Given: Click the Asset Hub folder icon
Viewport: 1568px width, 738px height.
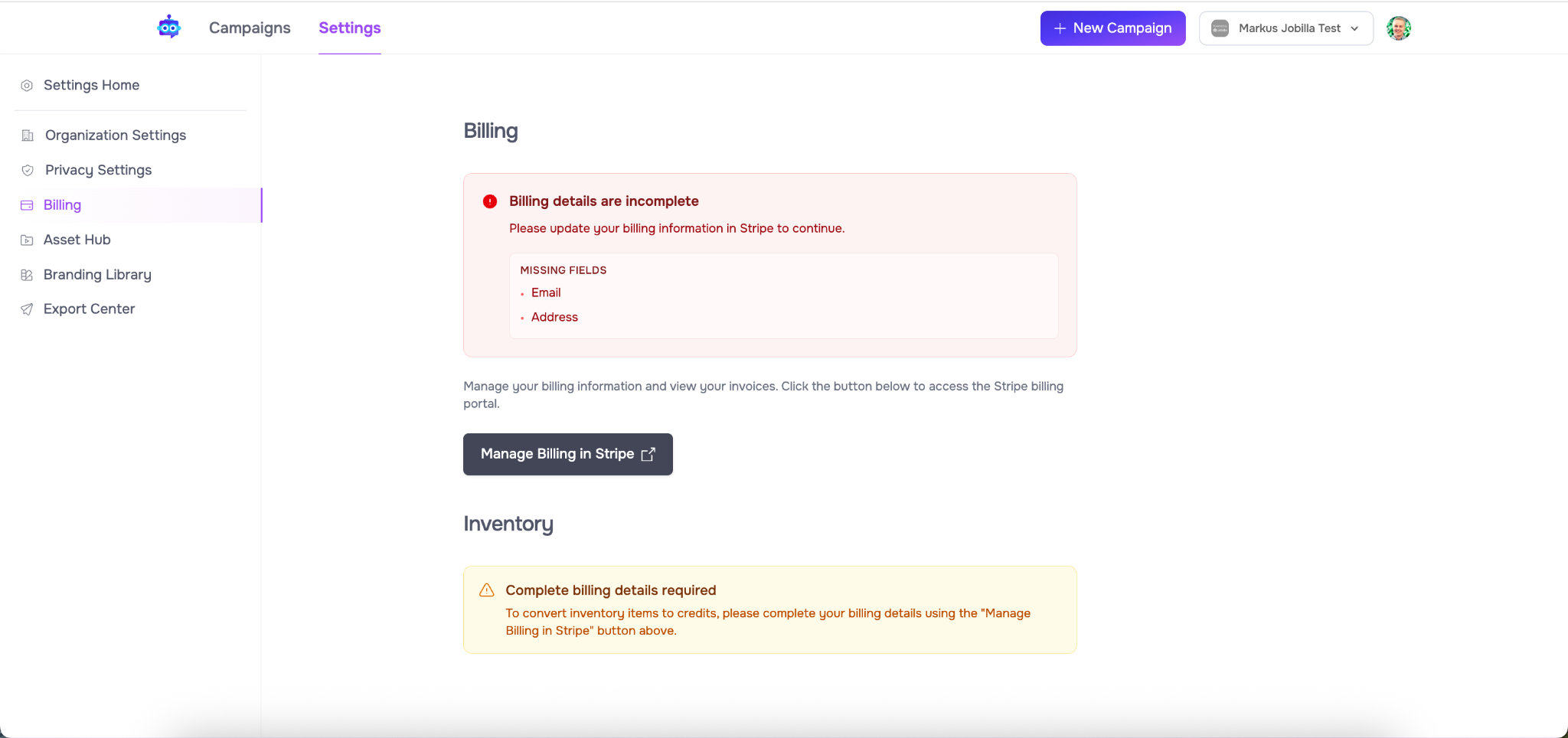Looking at the screenshot, I should pyautogui.click(x=27, y=240).
